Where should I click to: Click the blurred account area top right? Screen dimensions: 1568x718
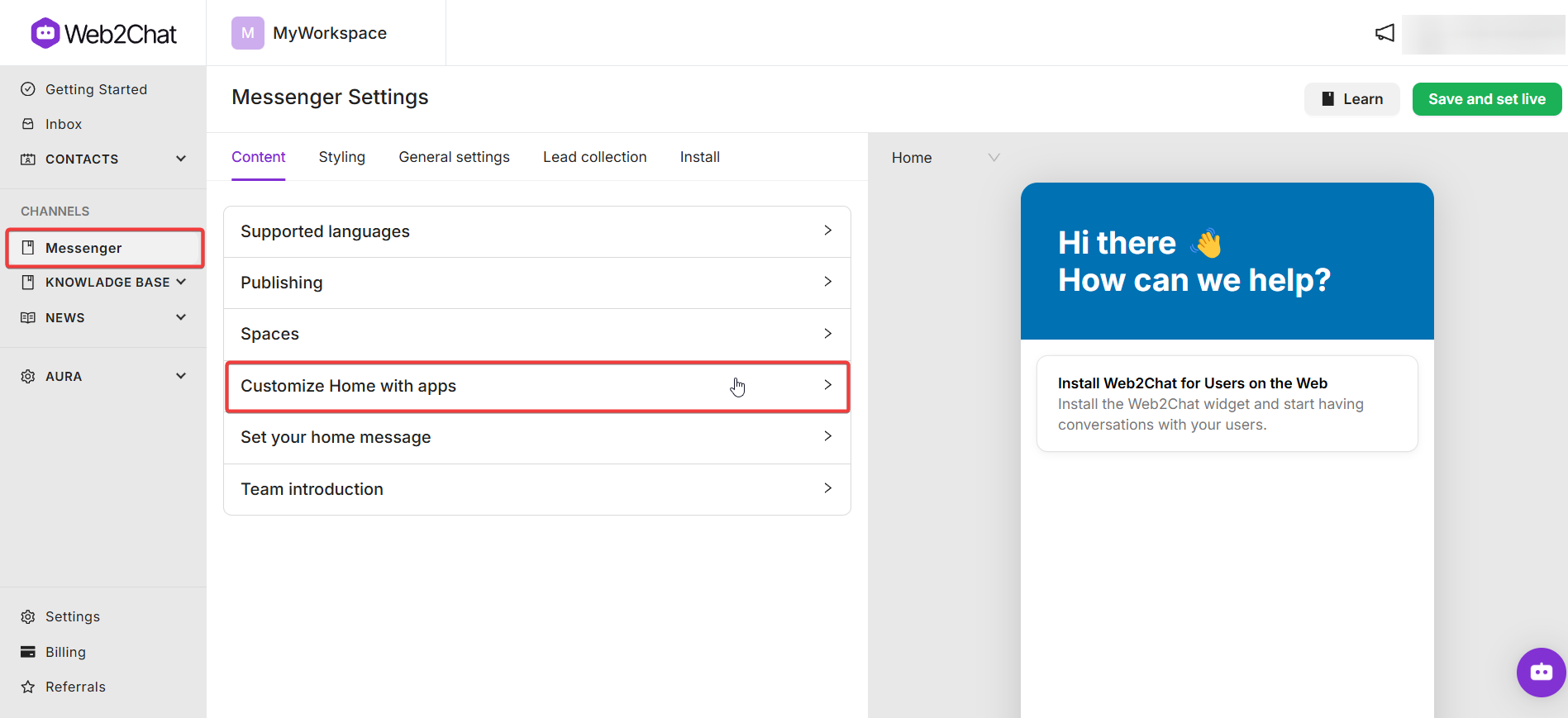[x=1483, y=34]
